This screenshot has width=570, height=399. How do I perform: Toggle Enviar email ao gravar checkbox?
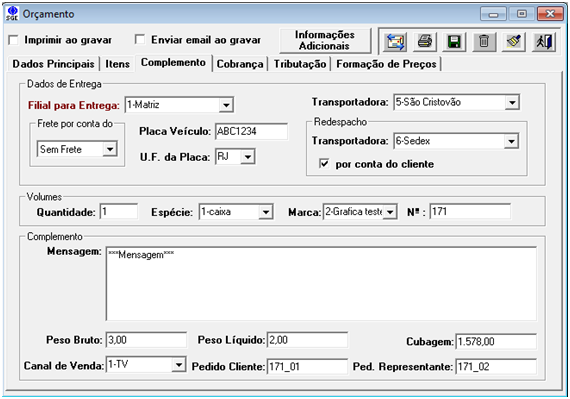[x=140, y=39]
